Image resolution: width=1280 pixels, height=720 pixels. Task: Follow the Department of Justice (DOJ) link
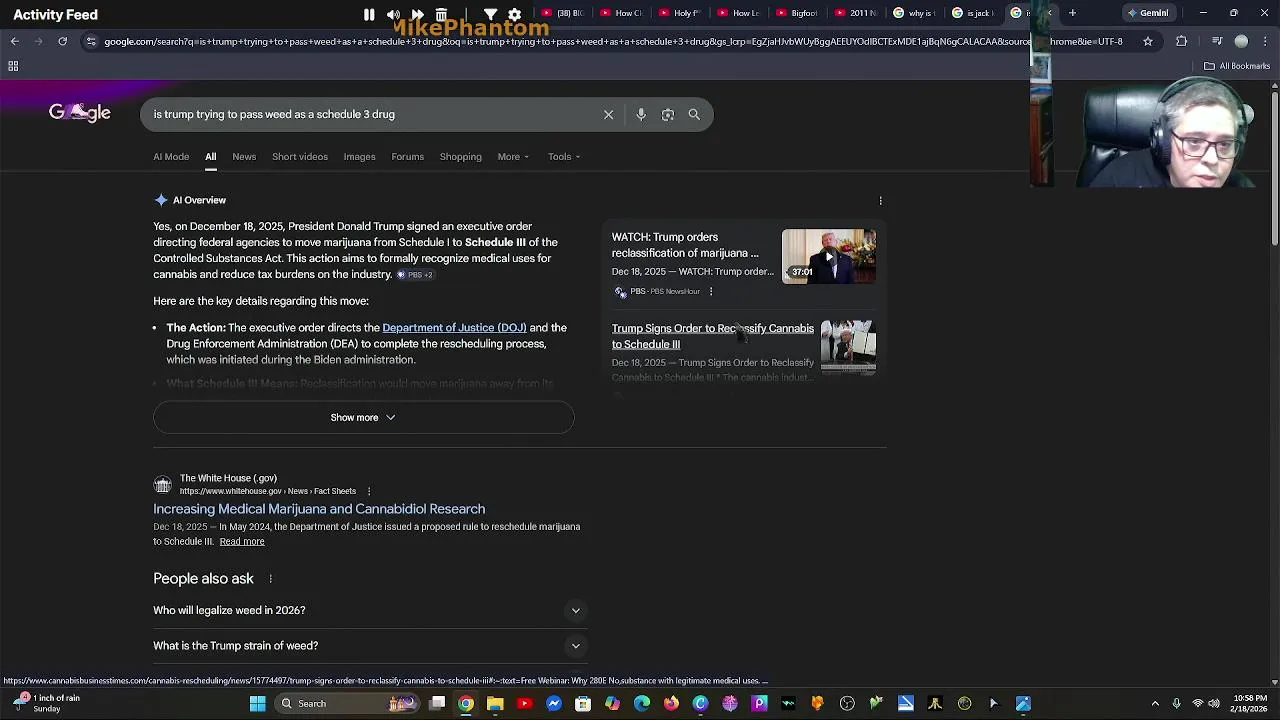pyautogui.click(x=454, y=328)
